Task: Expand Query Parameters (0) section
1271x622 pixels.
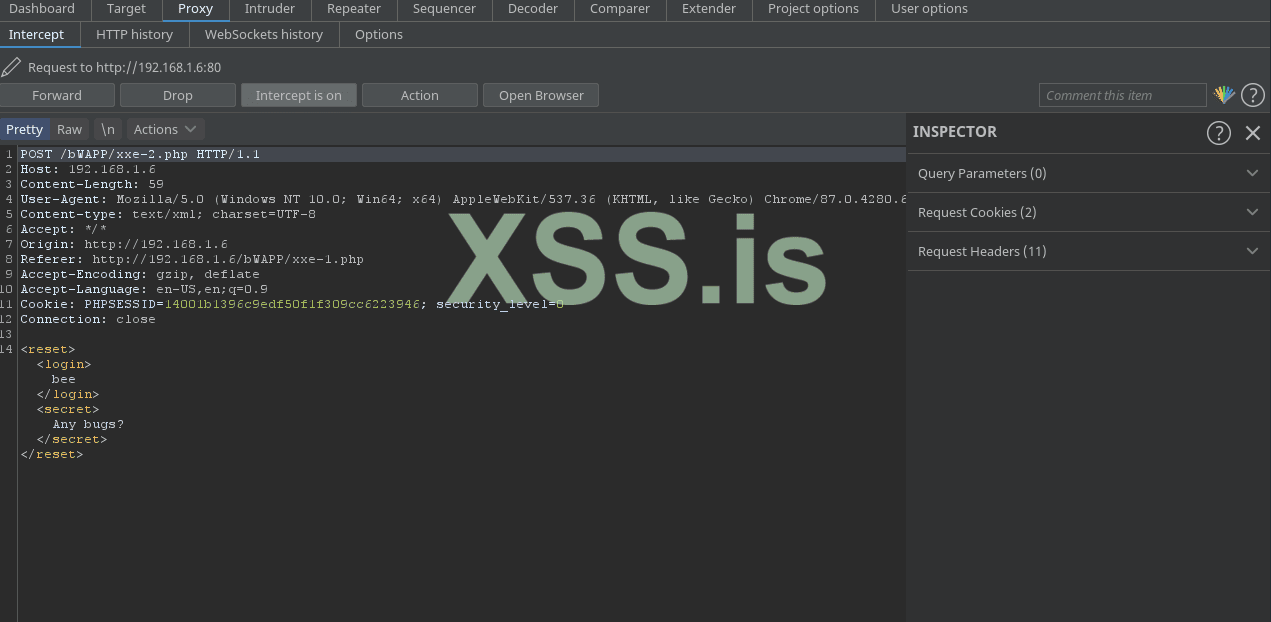Action: tap(1088, 173)
